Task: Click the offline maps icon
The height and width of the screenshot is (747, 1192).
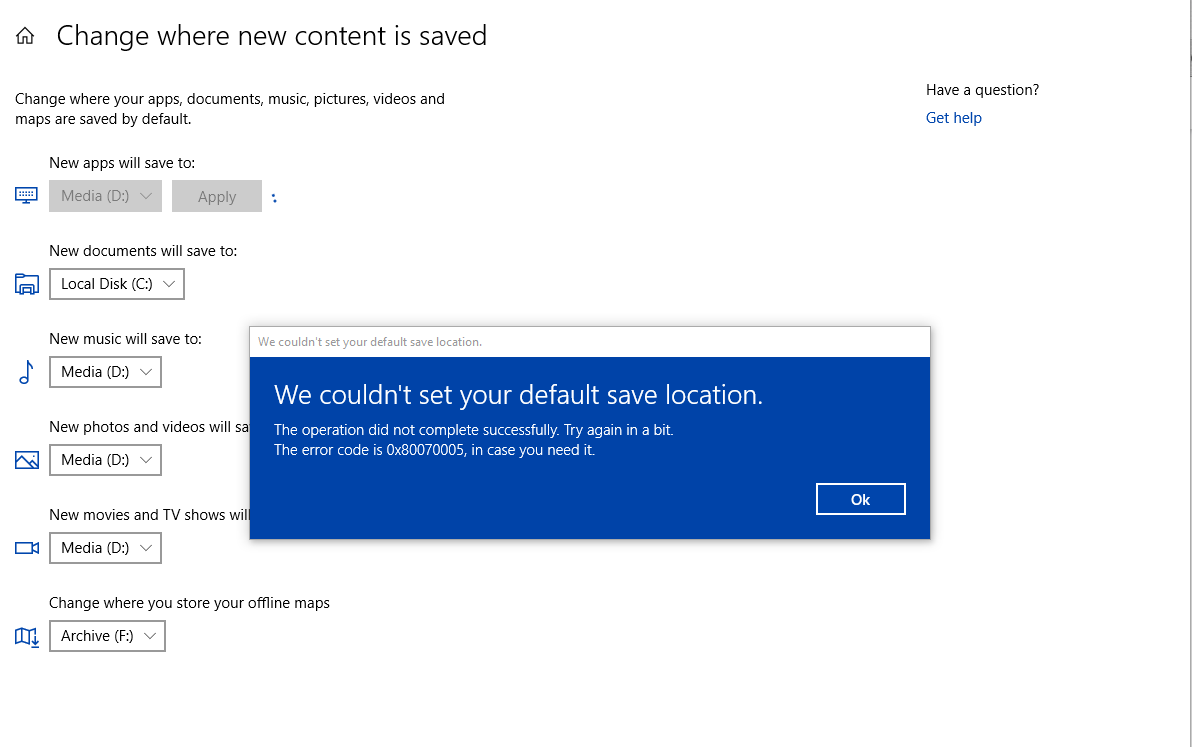Action: (x=27, y=636)
